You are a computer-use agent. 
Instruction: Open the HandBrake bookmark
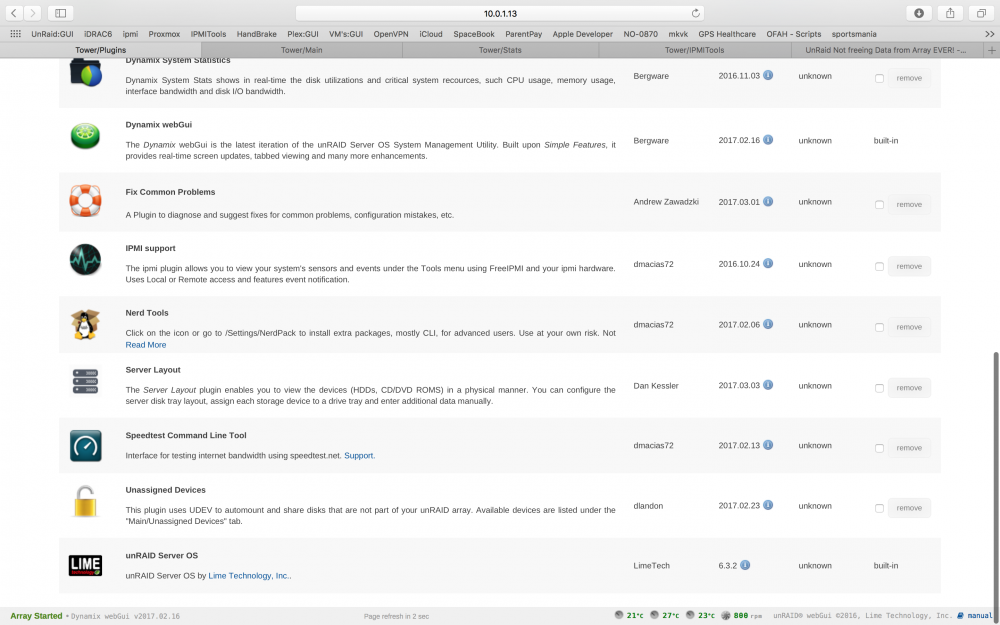pyautogui.click(x=256, y=34)
